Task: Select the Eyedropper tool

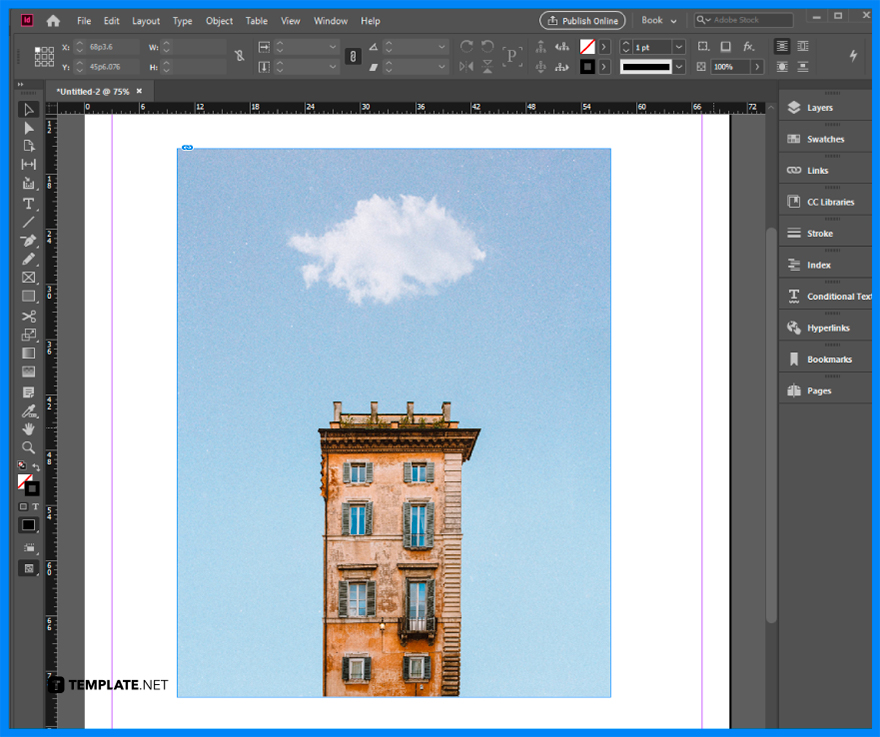Action: 28,409
